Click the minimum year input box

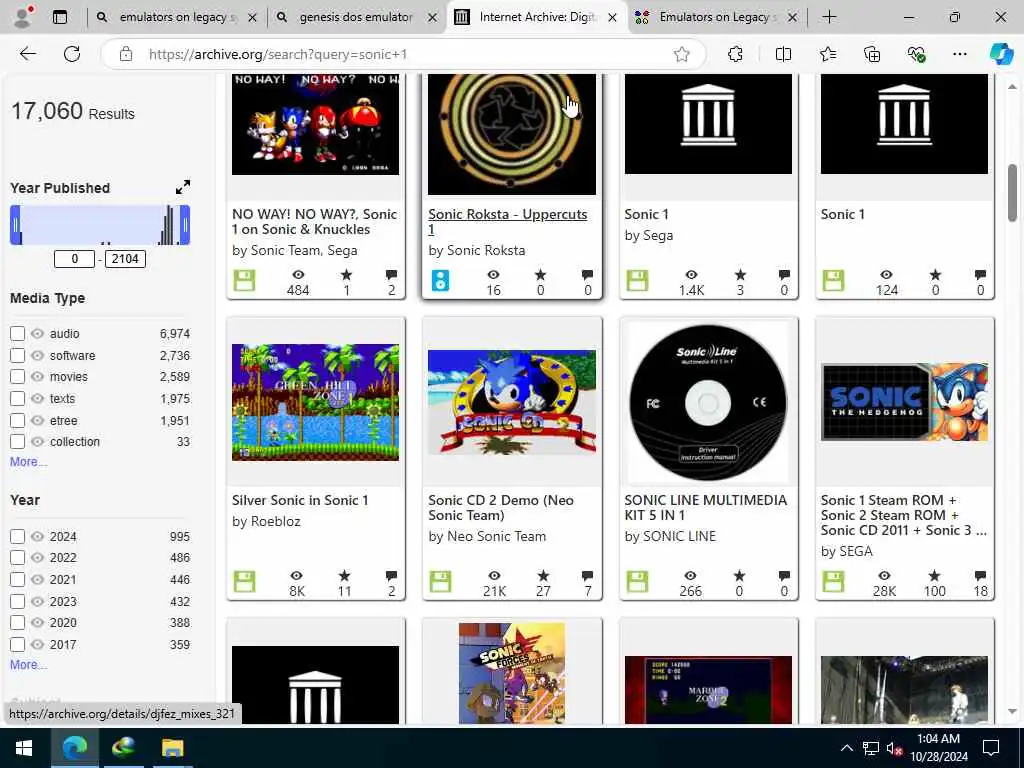pyautogui.click(x=74, y=259)
